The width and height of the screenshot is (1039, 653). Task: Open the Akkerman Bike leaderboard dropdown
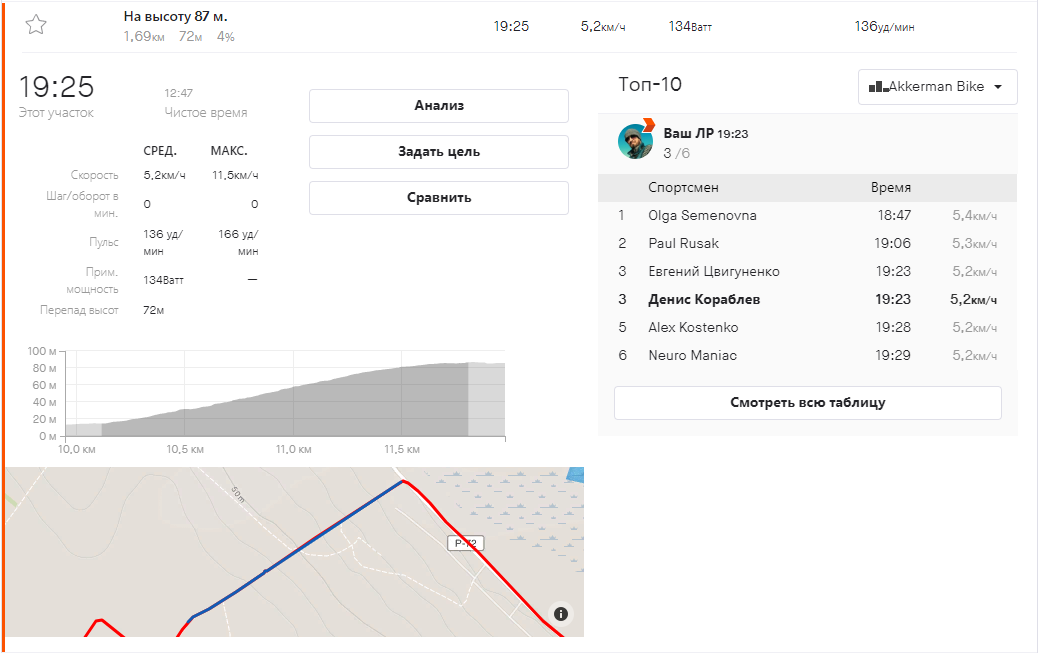click(937, 87)
